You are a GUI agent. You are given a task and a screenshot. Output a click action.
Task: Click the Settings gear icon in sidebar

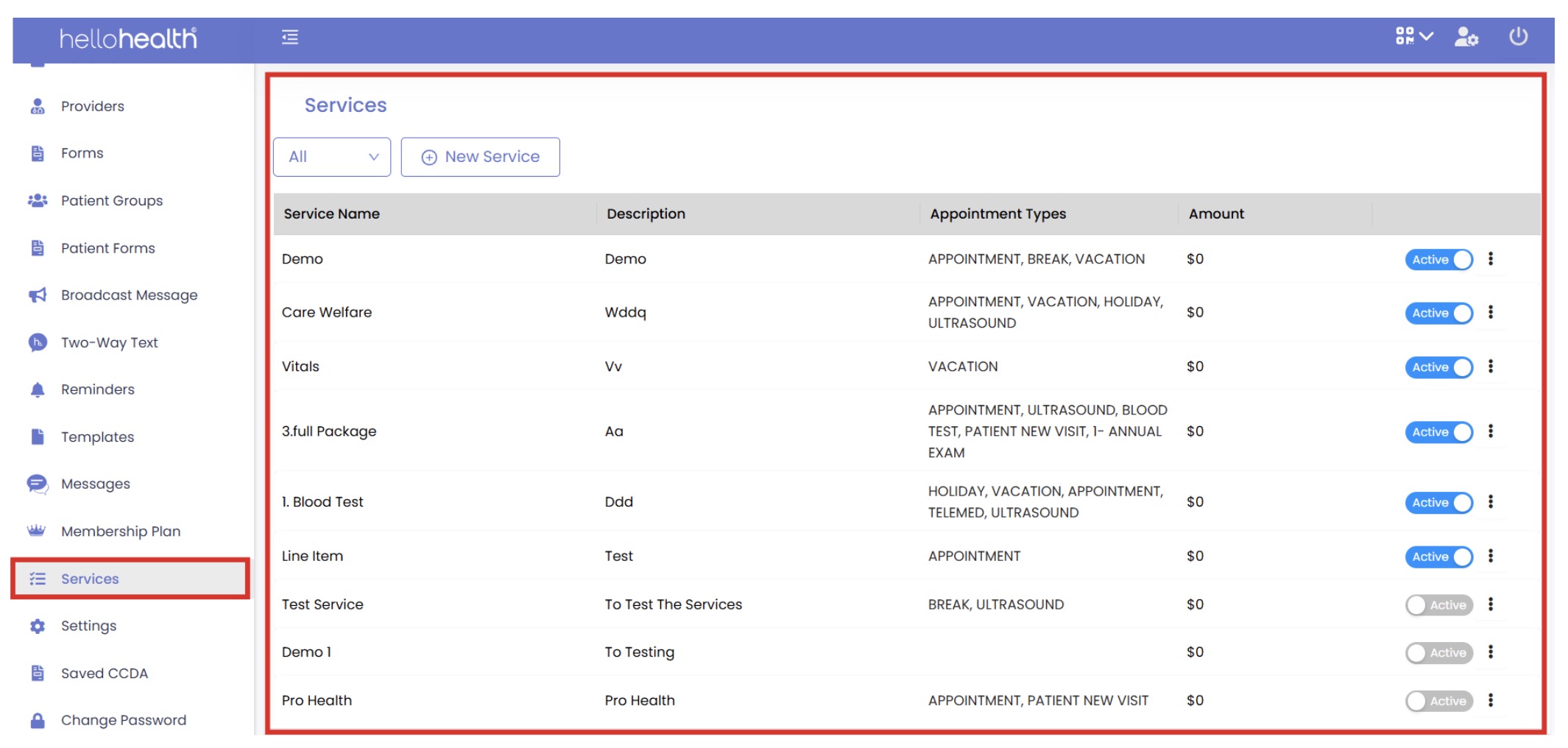point(38,626)
